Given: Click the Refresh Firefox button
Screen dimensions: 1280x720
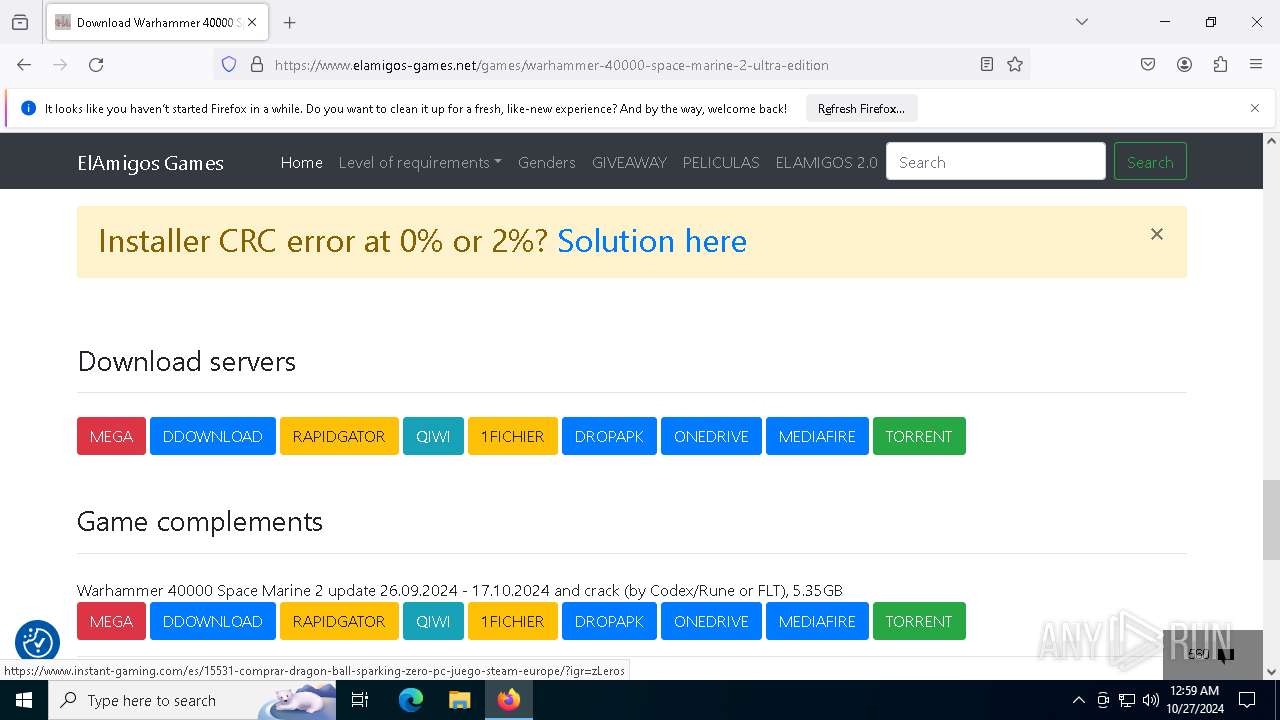Looking at the screenshot, I should tap(861, 108).
